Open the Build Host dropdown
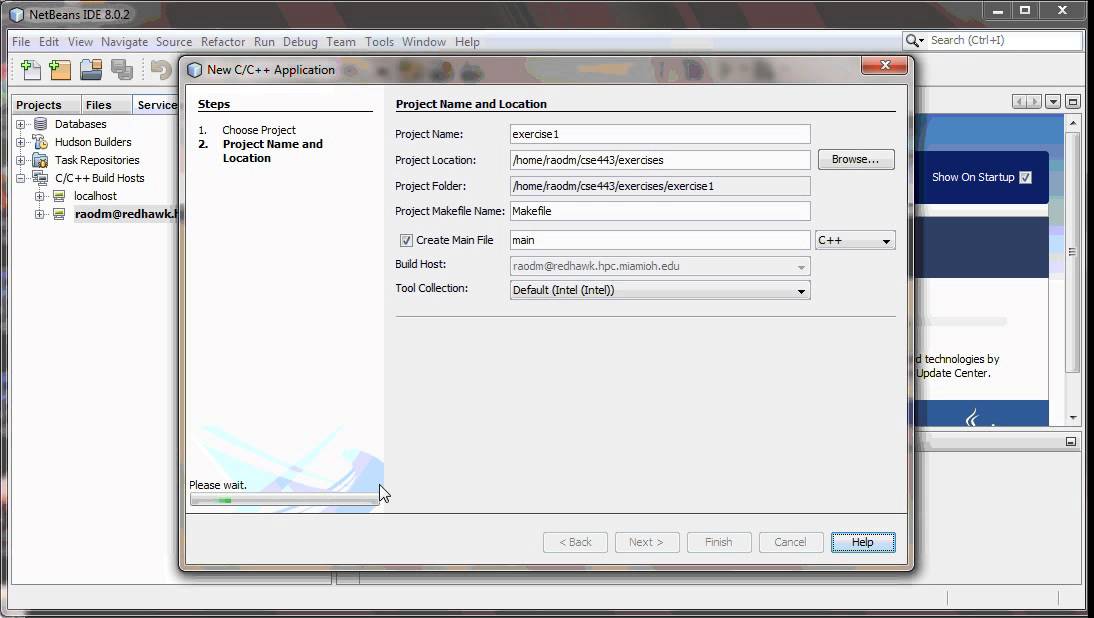1094x618 pixels. tap(660, 266)
